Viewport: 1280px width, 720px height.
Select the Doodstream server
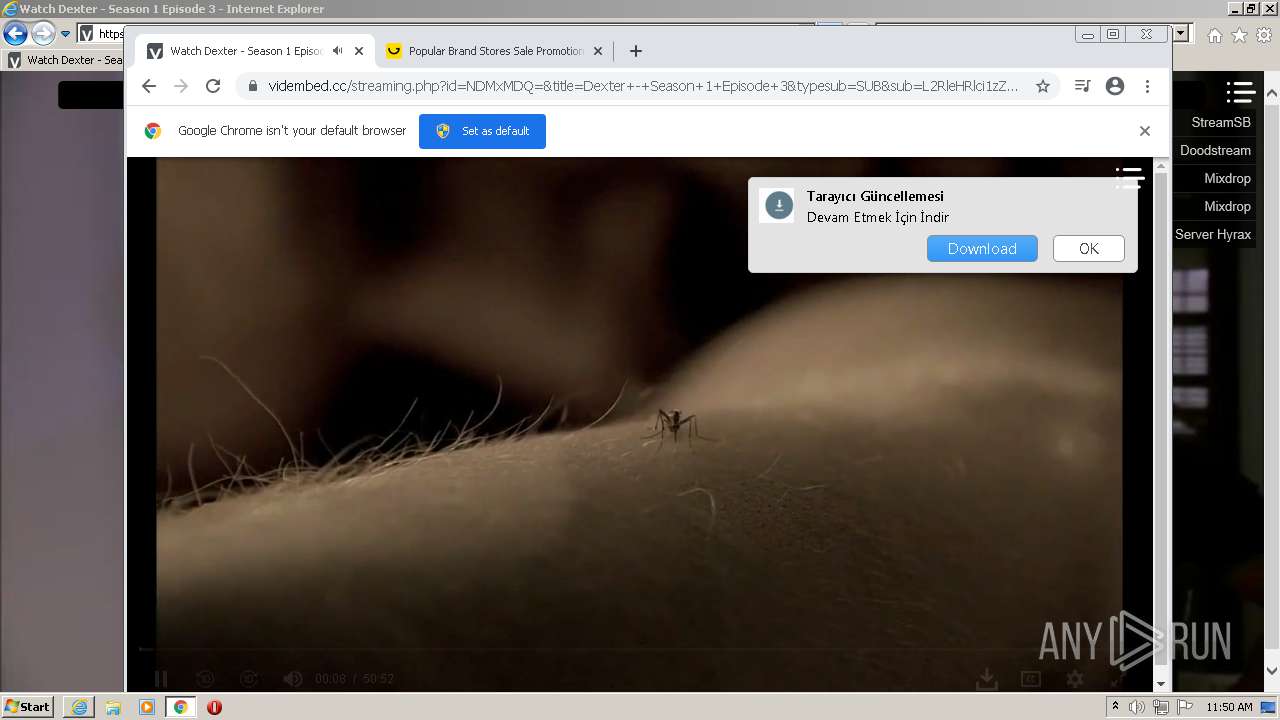tap(1215, 150)
